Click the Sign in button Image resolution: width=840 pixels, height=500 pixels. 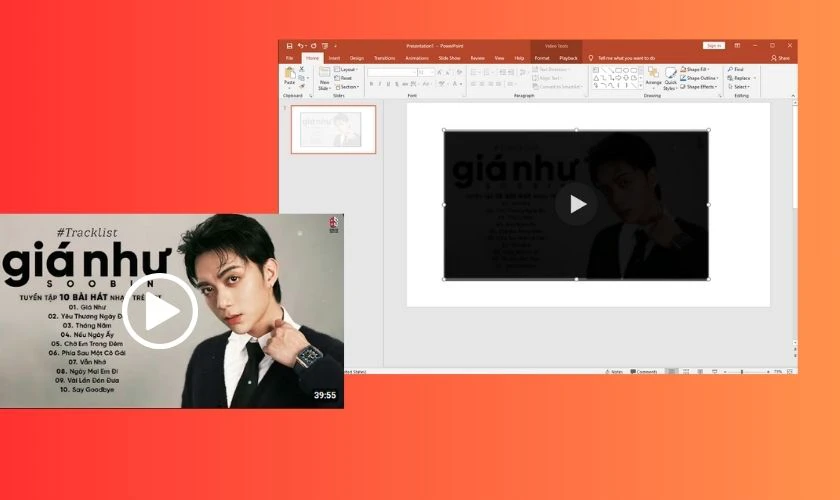click(714, 46)
